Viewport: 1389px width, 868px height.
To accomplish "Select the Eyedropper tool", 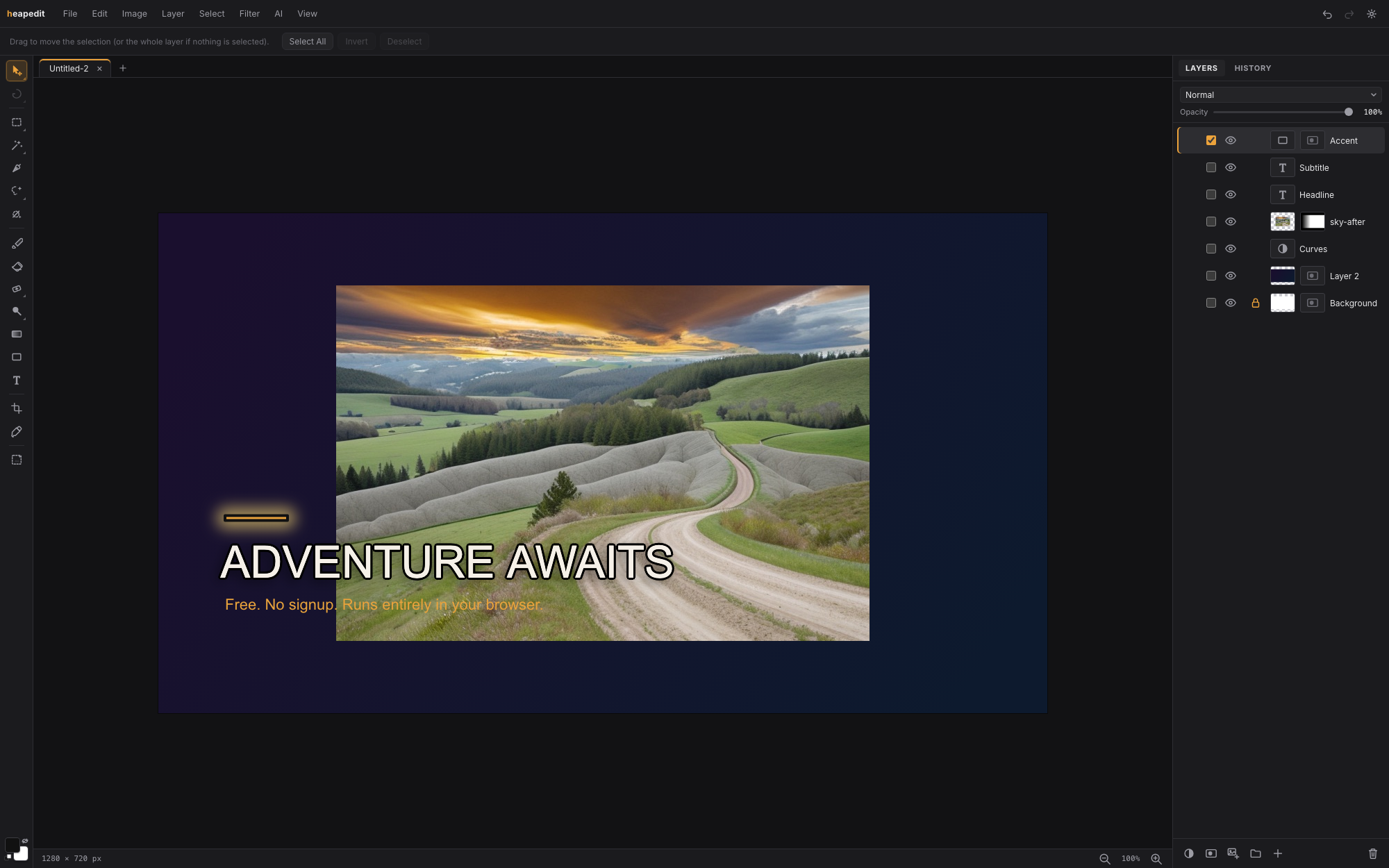I will (x=17, y=432).
